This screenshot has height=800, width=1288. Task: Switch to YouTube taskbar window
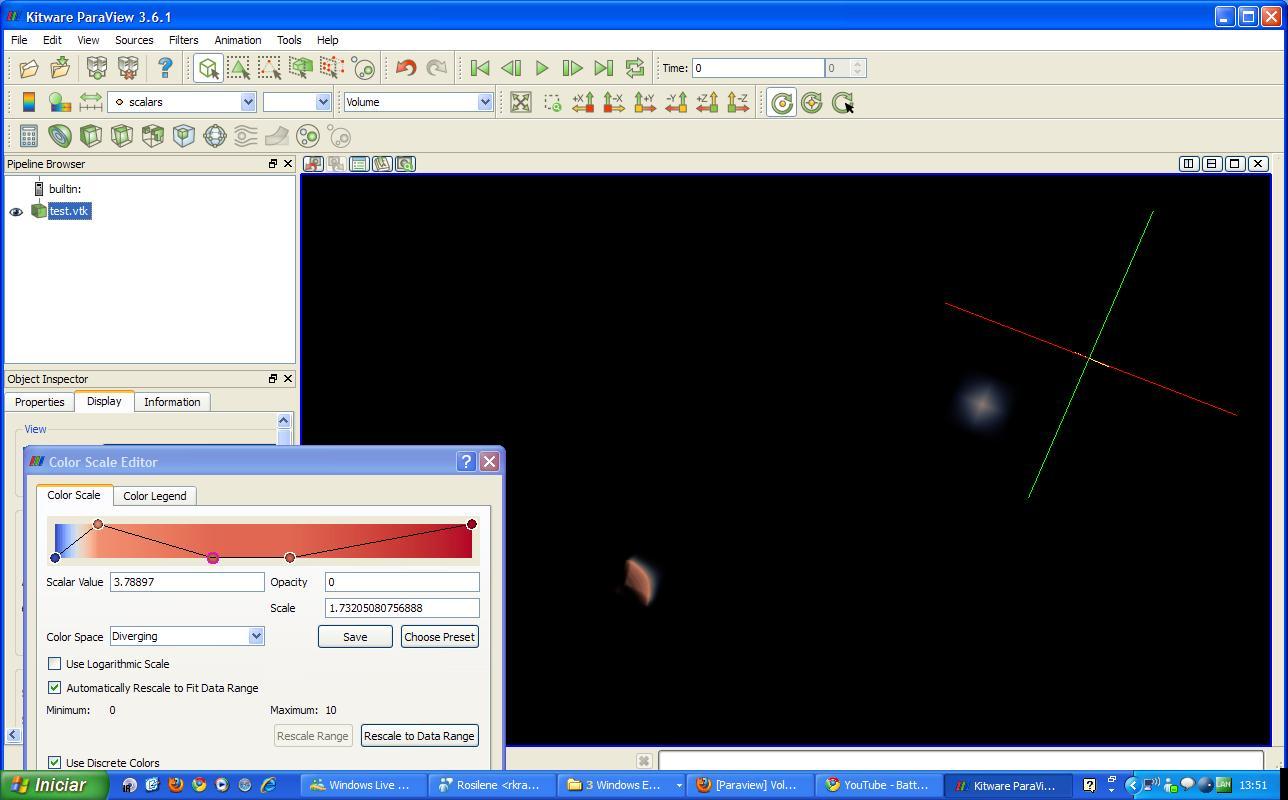pyautogui.click(x=879, y=785)
